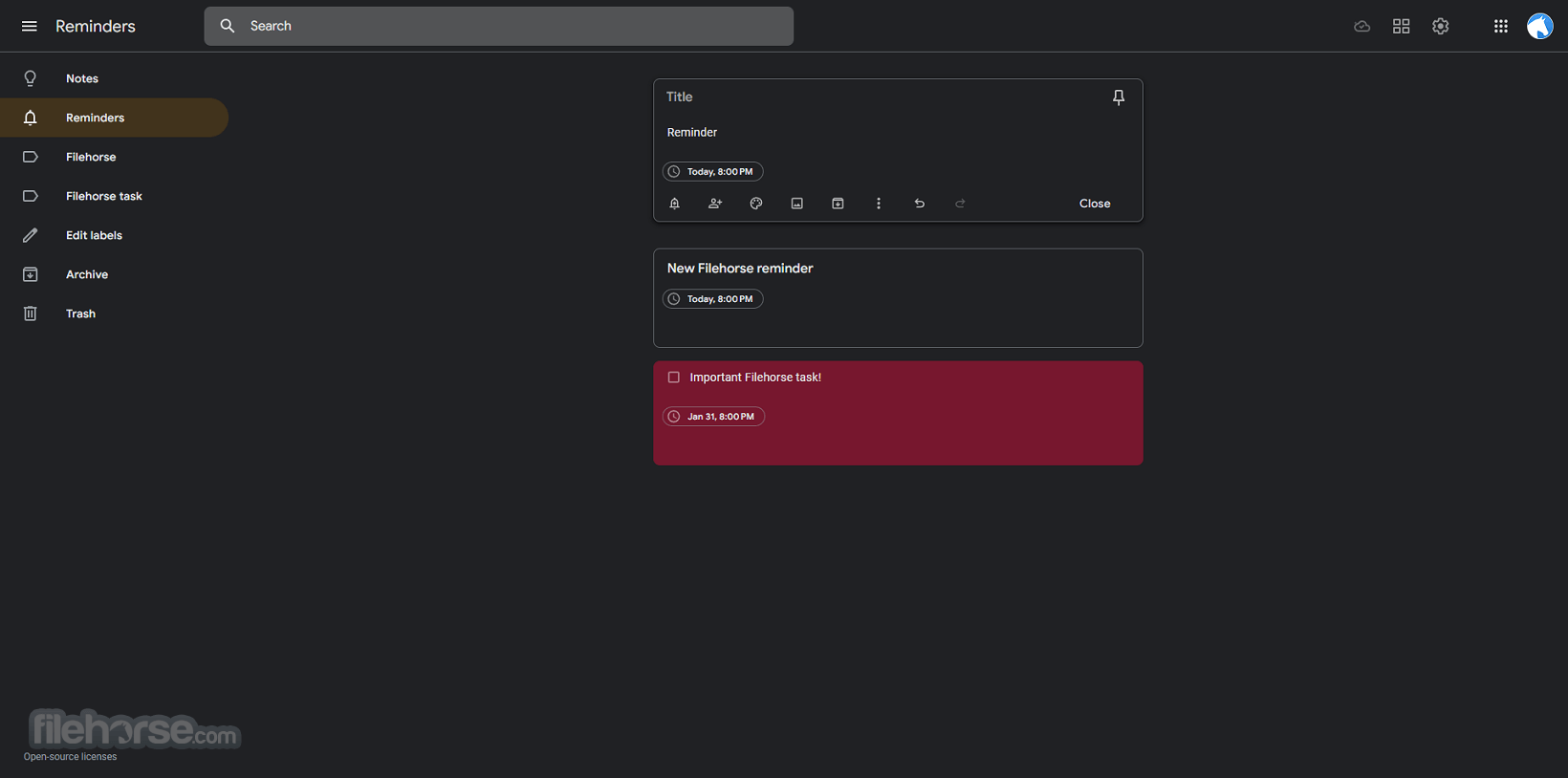This screenshot has width=1568, height=778.
Task: Go to Archive in the sidebar
Action: point(114,274)
